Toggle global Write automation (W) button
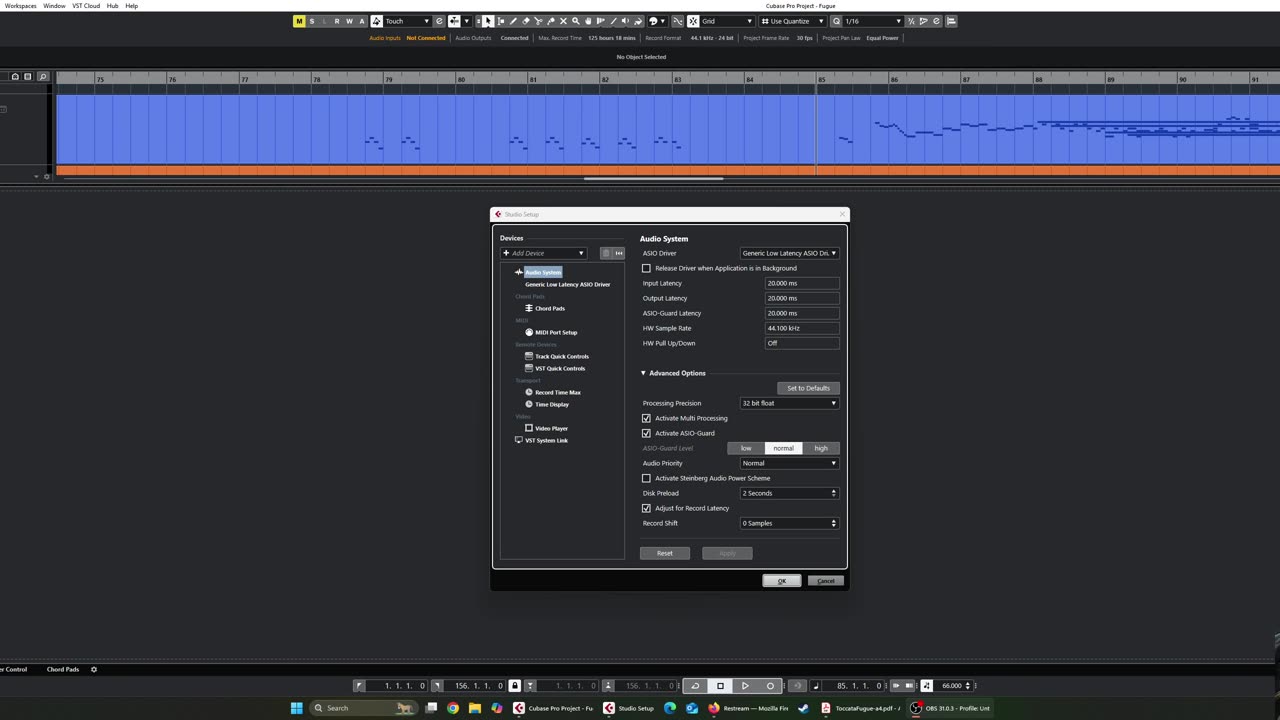This screenshot has height=720, width=1280. [349, 21]
